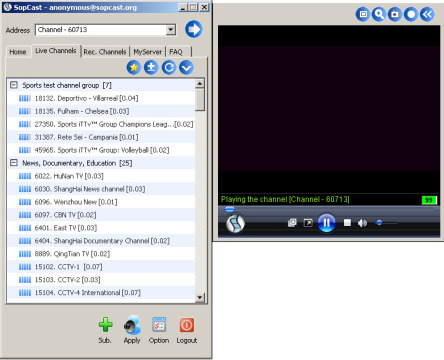
Task: Select channel 6030 ShangHai News channel
Action: pos(101,189)
